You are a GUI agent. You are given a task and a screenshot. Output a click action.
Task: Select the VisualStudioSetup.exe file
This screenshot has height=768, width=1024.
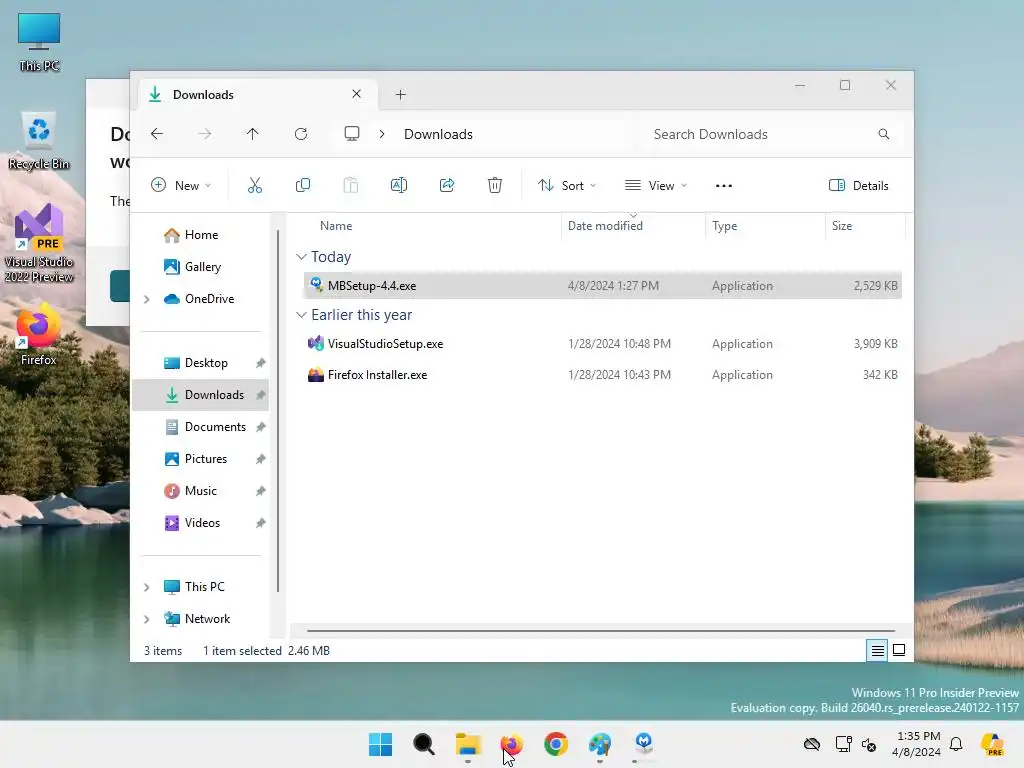click(x=602, y=344)
